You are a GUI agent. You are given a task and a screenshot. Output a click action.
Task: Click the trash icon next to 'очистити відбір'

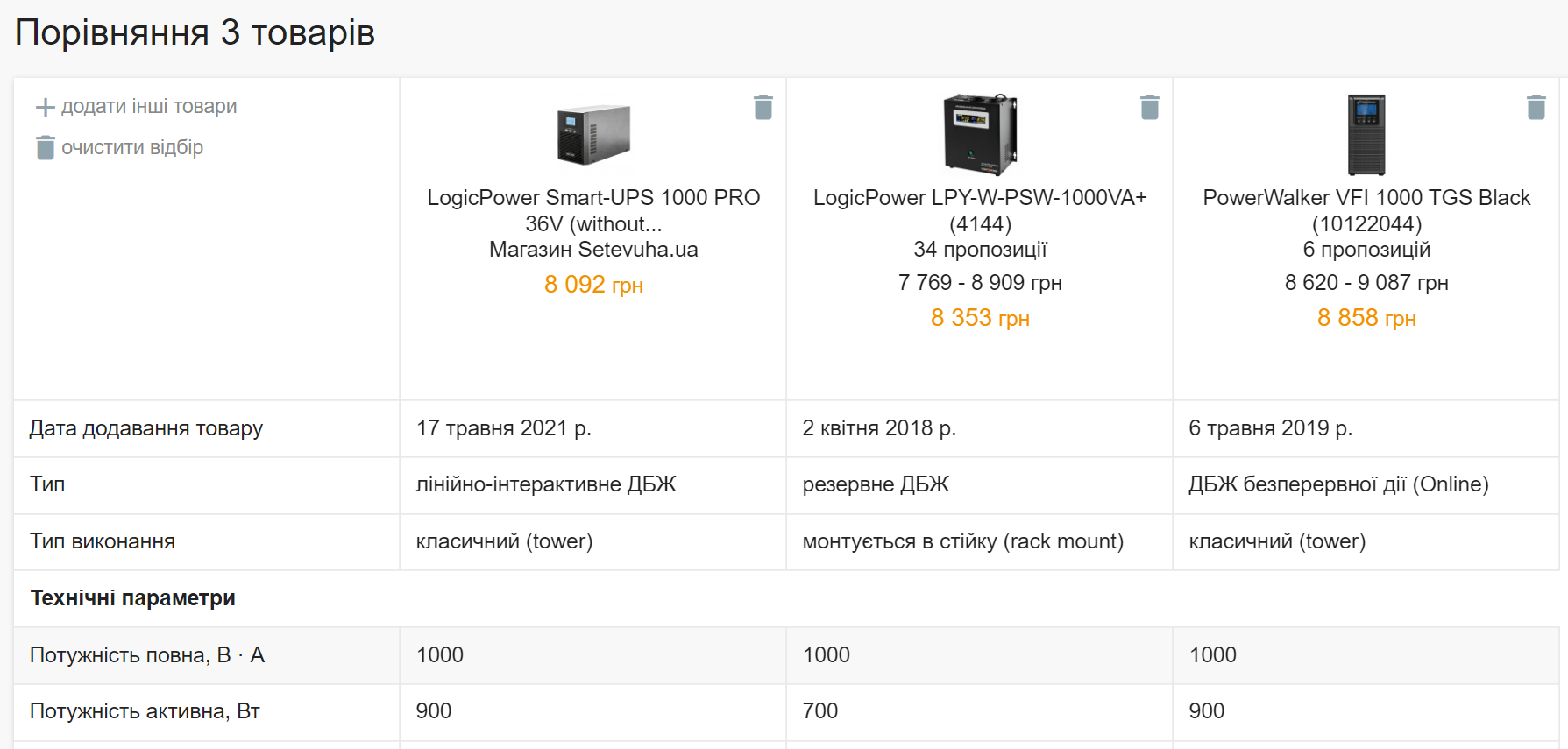coord(46,147)
